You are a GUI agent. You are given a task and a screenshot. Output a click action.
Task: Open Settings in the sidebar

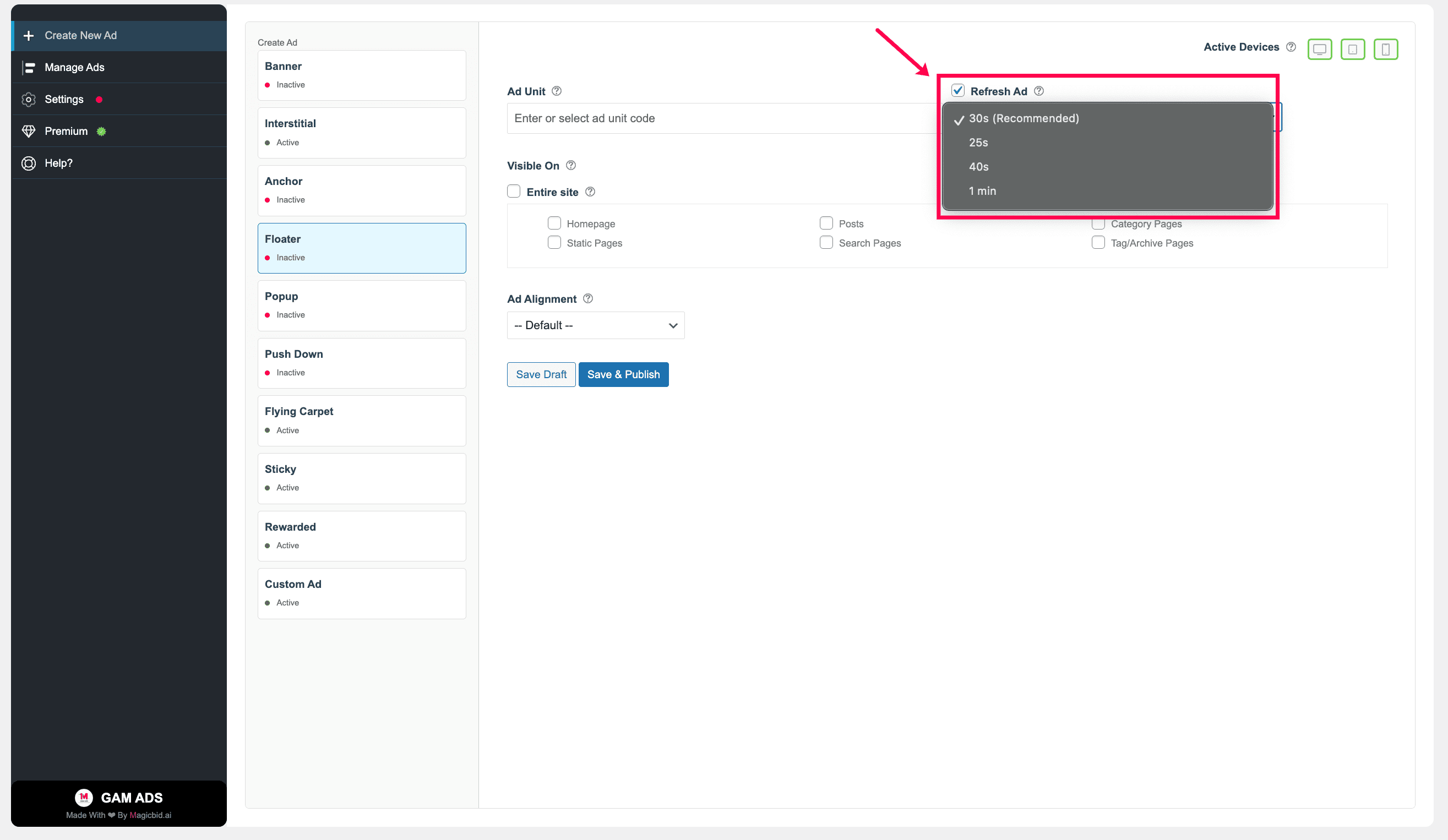118,100
